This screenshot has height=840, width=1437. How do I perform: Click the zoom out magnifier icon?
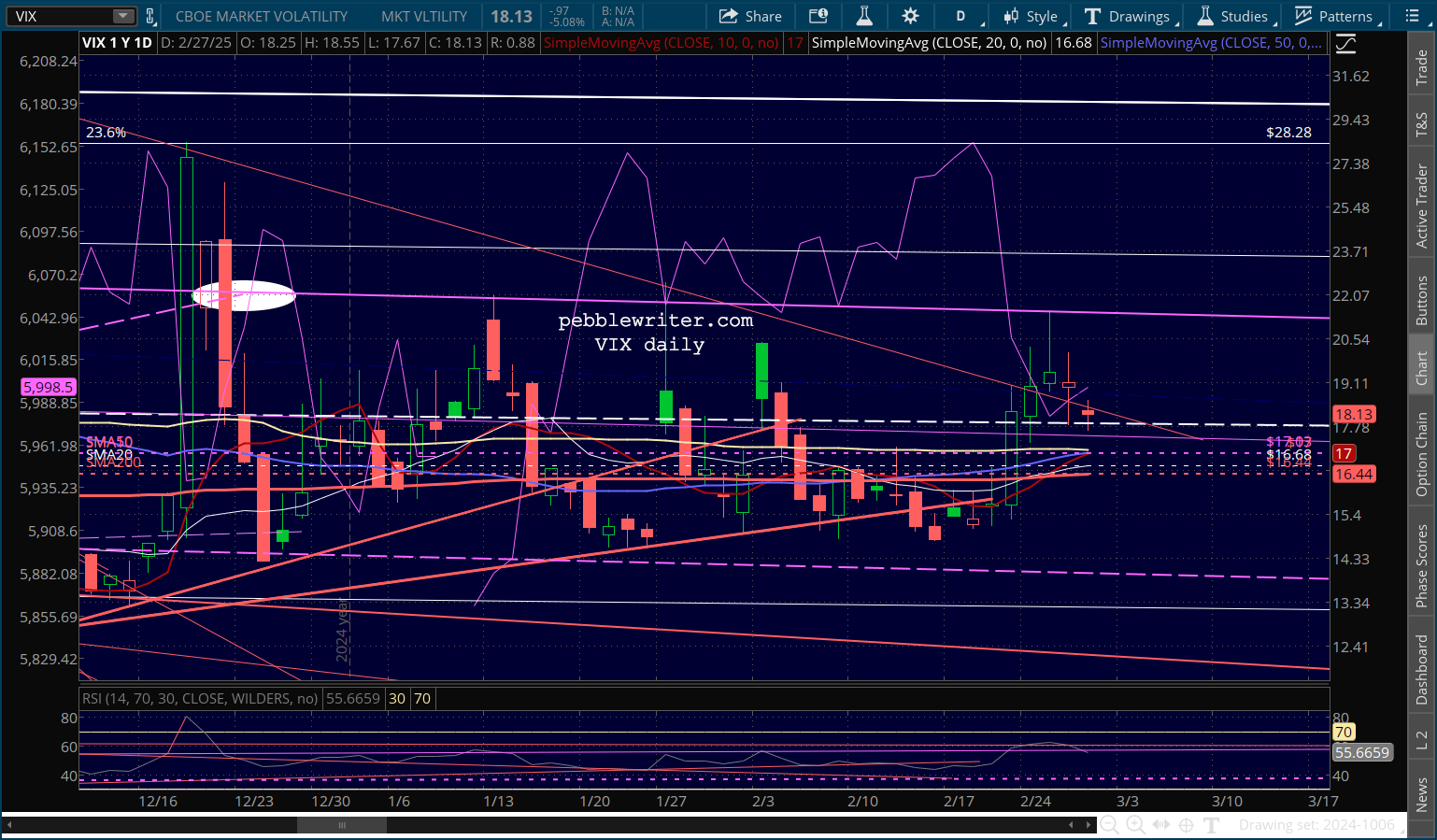pos(1109,824)
